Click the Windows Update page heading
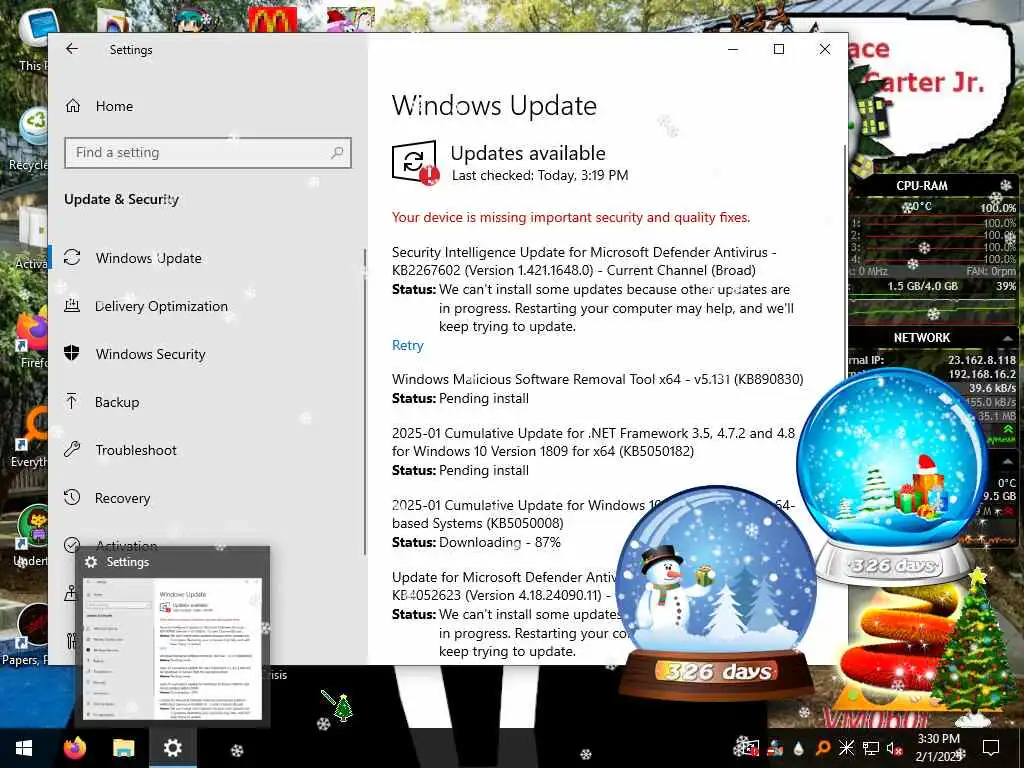The image size is (1024, 768). pyautogui.click(x=494, y=105)
